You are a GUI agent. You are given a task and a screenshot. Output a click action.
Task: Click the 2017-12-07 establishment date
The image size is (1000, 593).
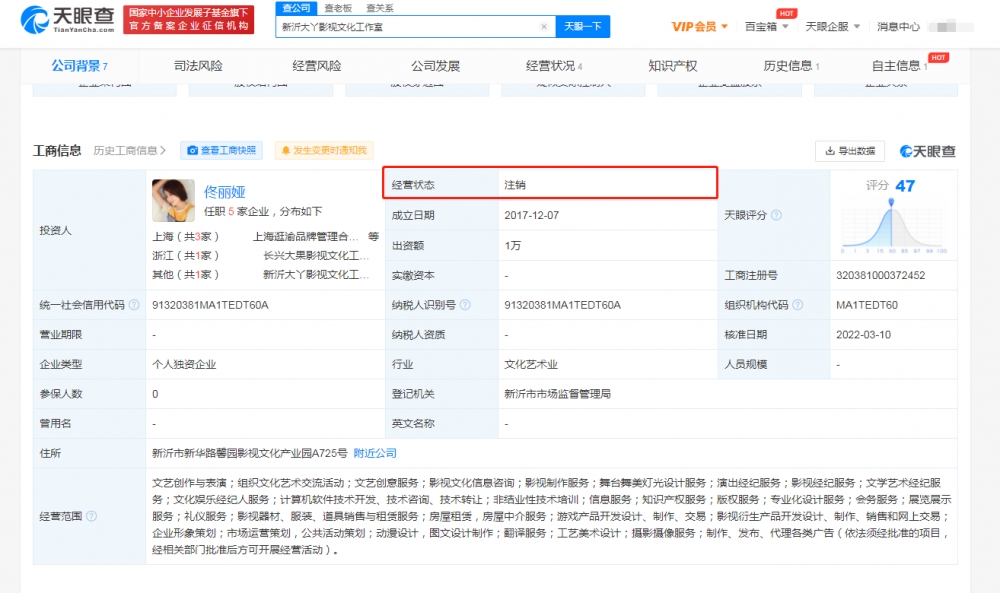coord(531,215)
